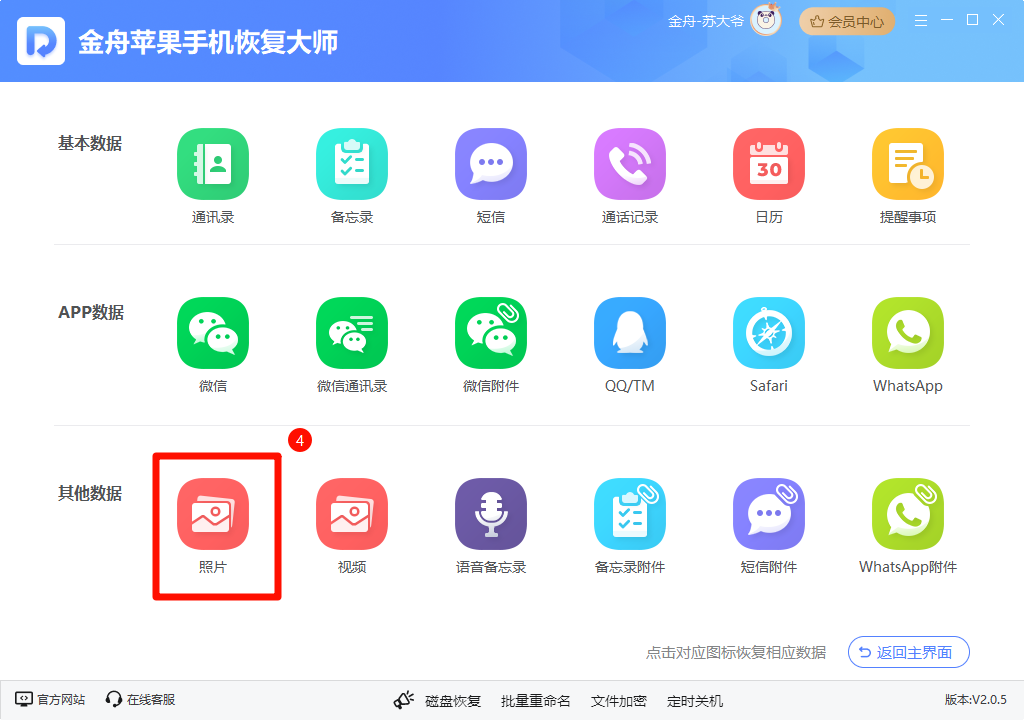Open the 照片 photos recovery icon
This screenshot has height=720, width=1024.
213,514
